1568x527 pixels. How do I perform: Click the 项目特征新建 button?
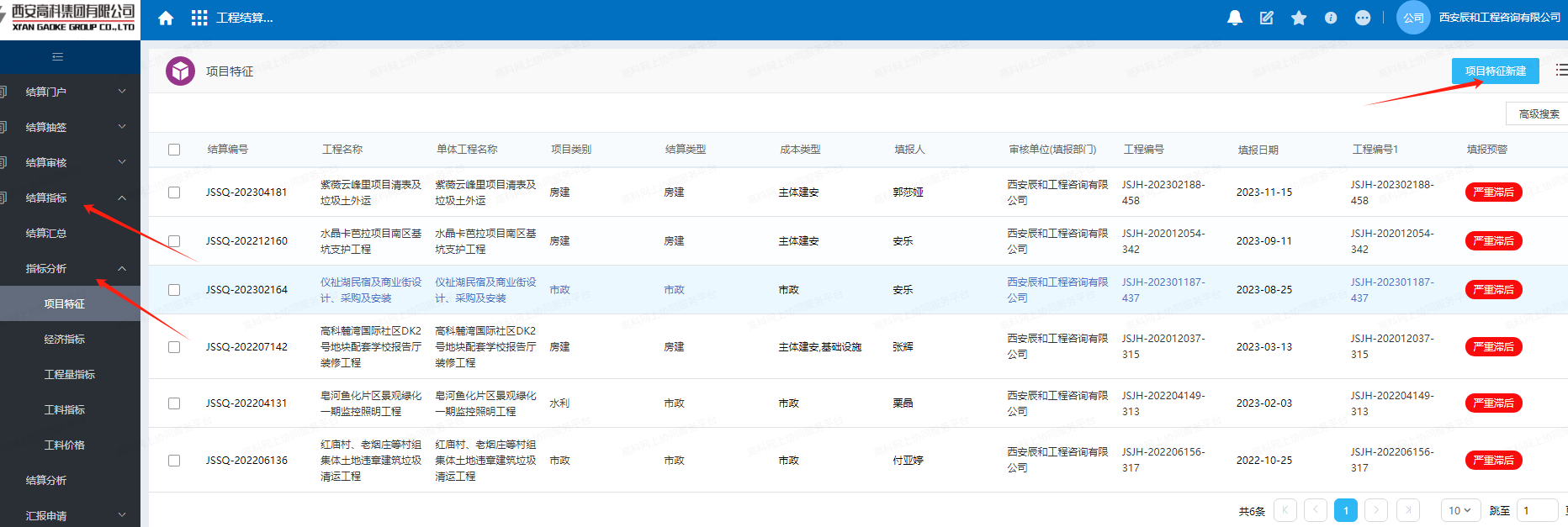pyautogui.click(x=1495, y=71)
